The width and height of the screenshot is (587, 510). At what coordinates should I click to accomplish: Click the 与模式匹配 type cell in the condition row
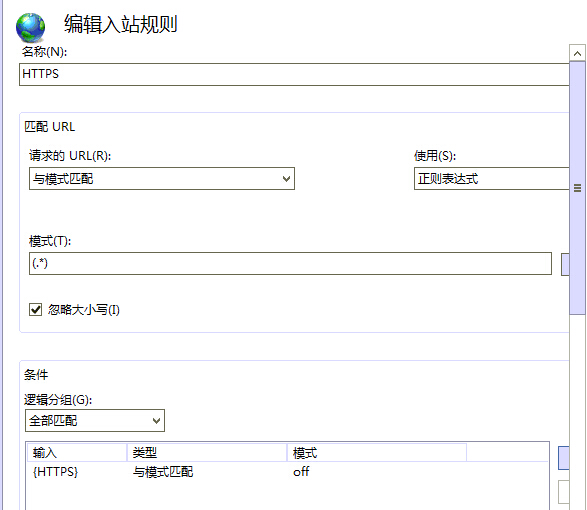pos(163,472)
